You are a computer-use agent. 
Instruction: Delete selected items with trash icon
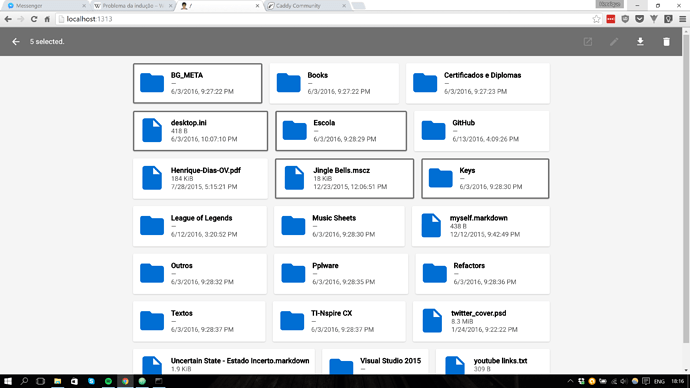(x=666, y=41)
